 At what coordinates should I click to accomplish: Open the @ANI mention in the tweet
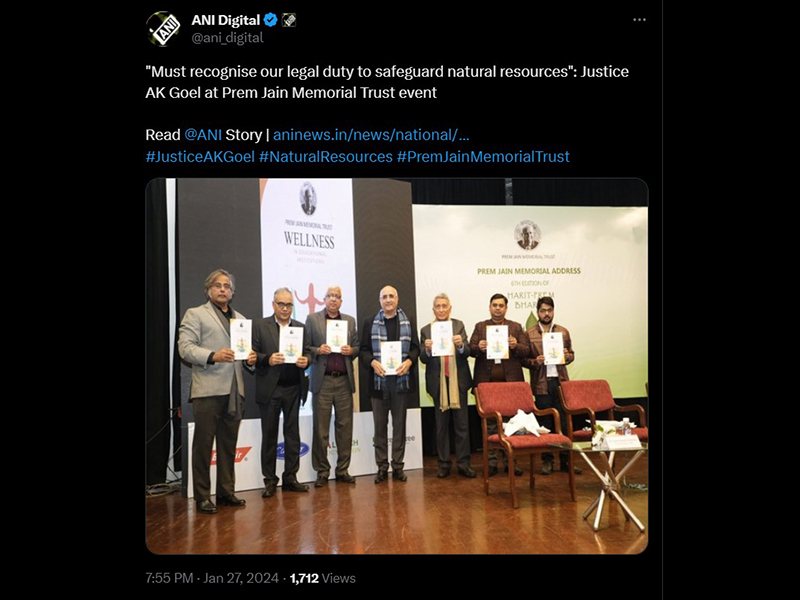203,135
